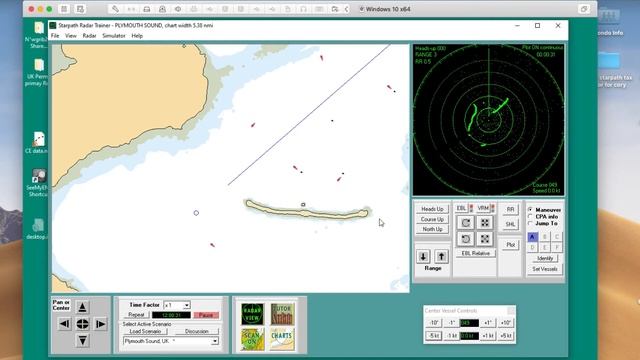Click the vessel course readout field

coord(469,323)
